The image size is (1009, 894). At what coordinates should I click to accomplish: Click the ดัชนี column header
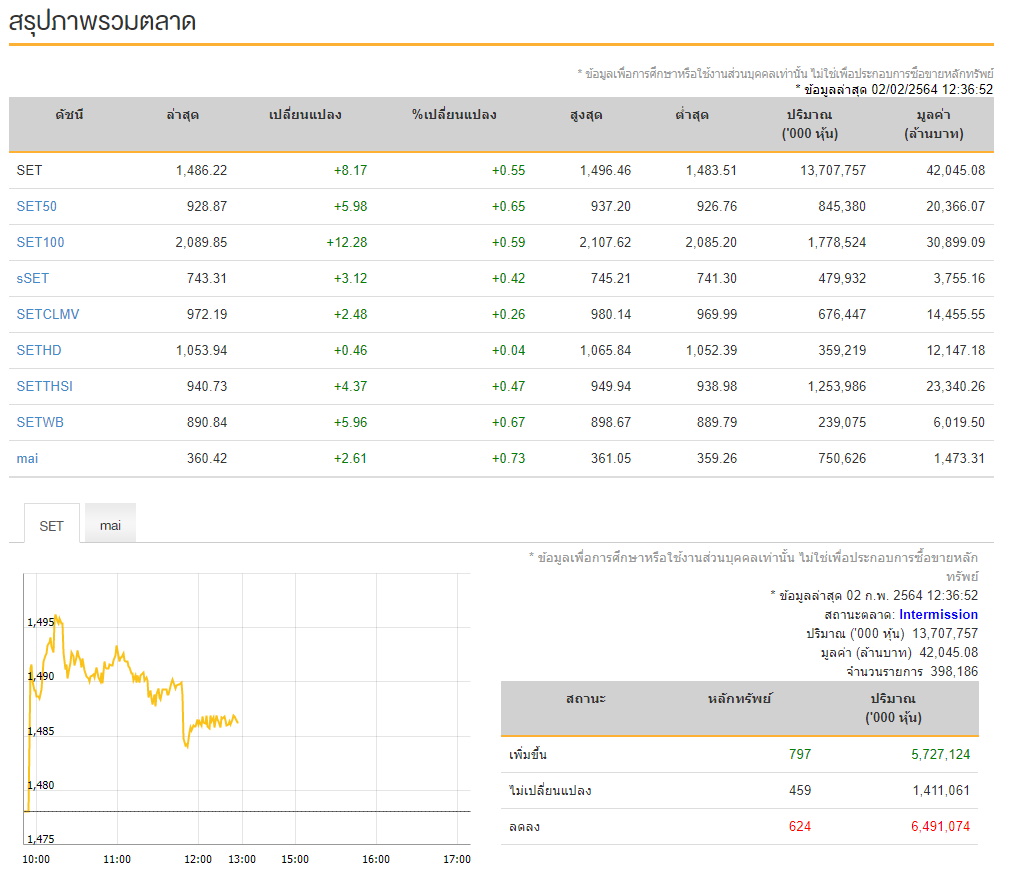tap(69, 115)
